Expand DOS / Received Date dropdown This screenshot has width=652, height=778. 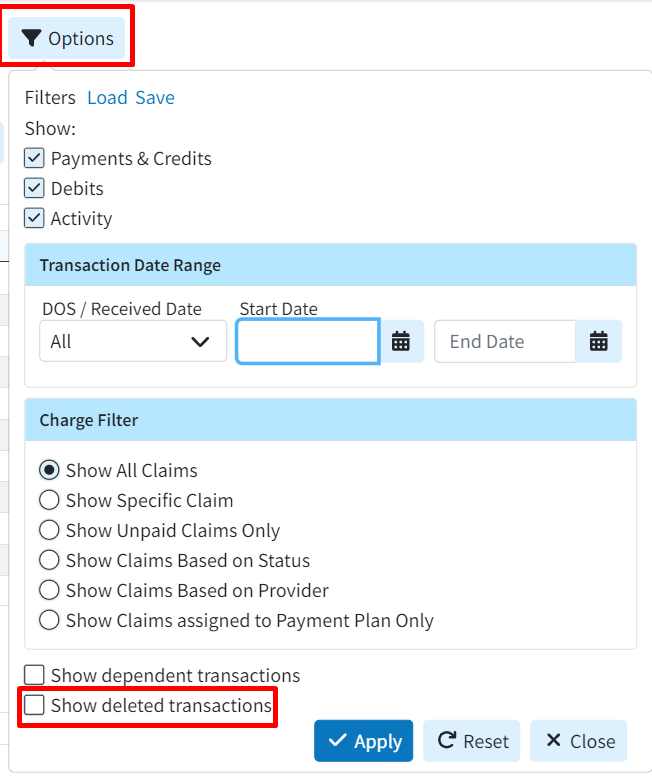(x=133, y=342)
